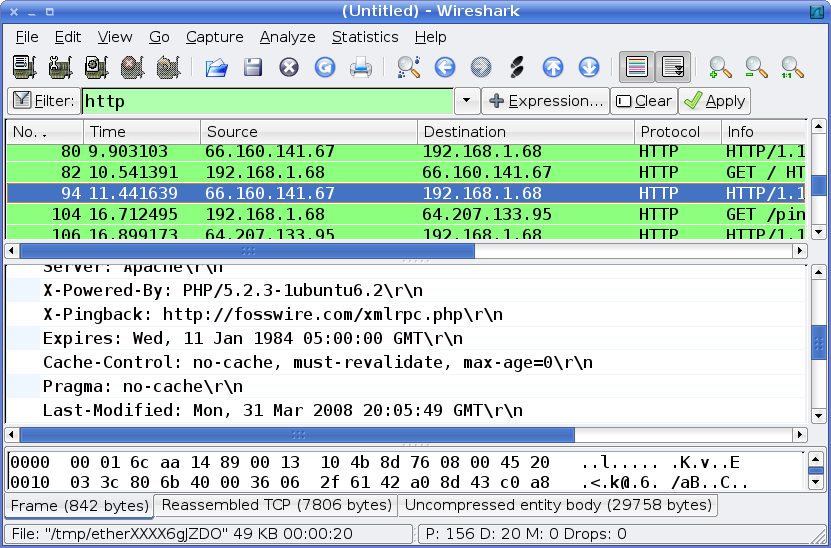Open the Capture menu

(x=215, y=37)
